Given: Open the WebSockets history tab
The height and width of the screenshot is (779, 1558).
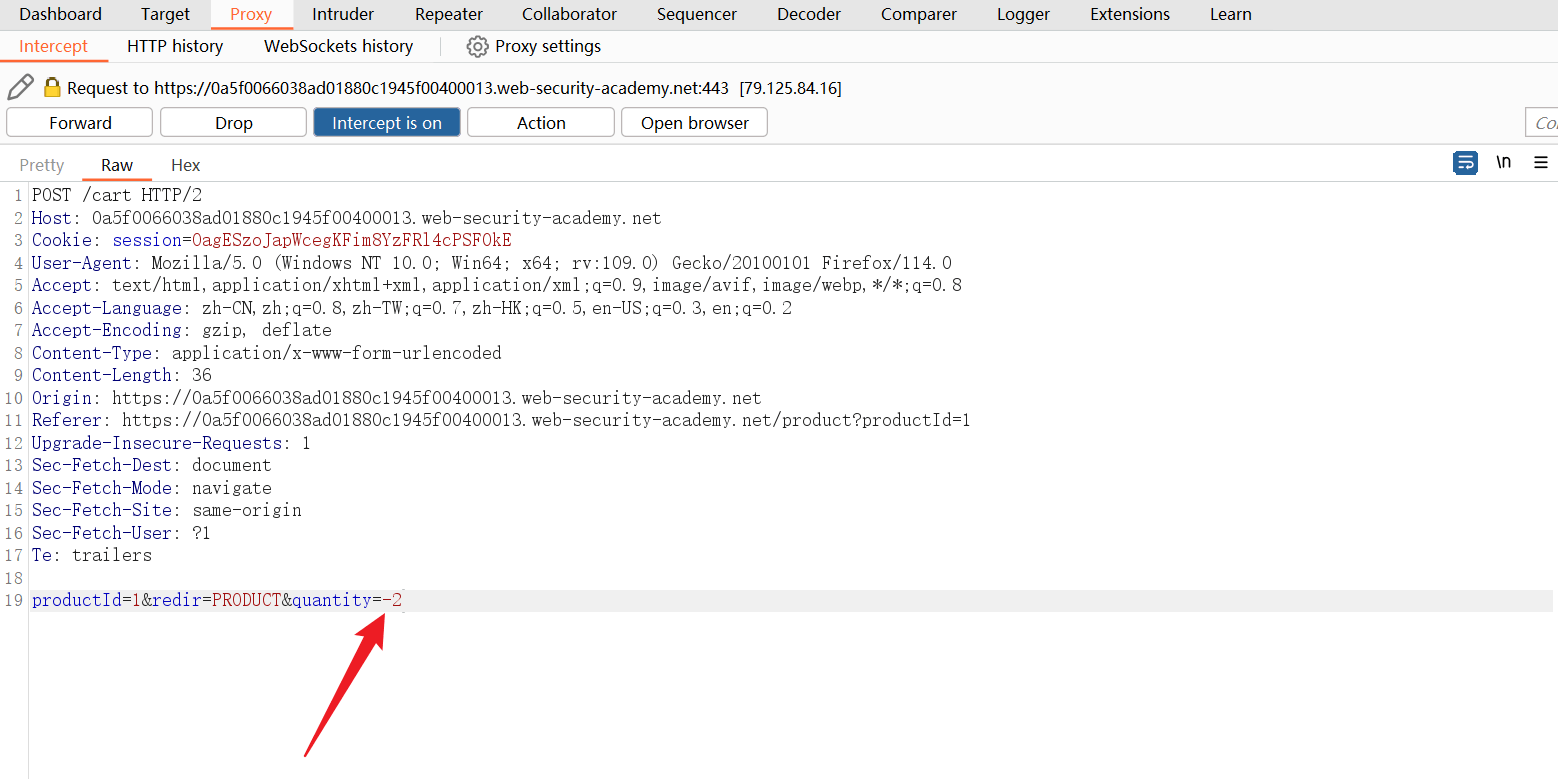Looking at the screenshot, I should coord(338,47).
